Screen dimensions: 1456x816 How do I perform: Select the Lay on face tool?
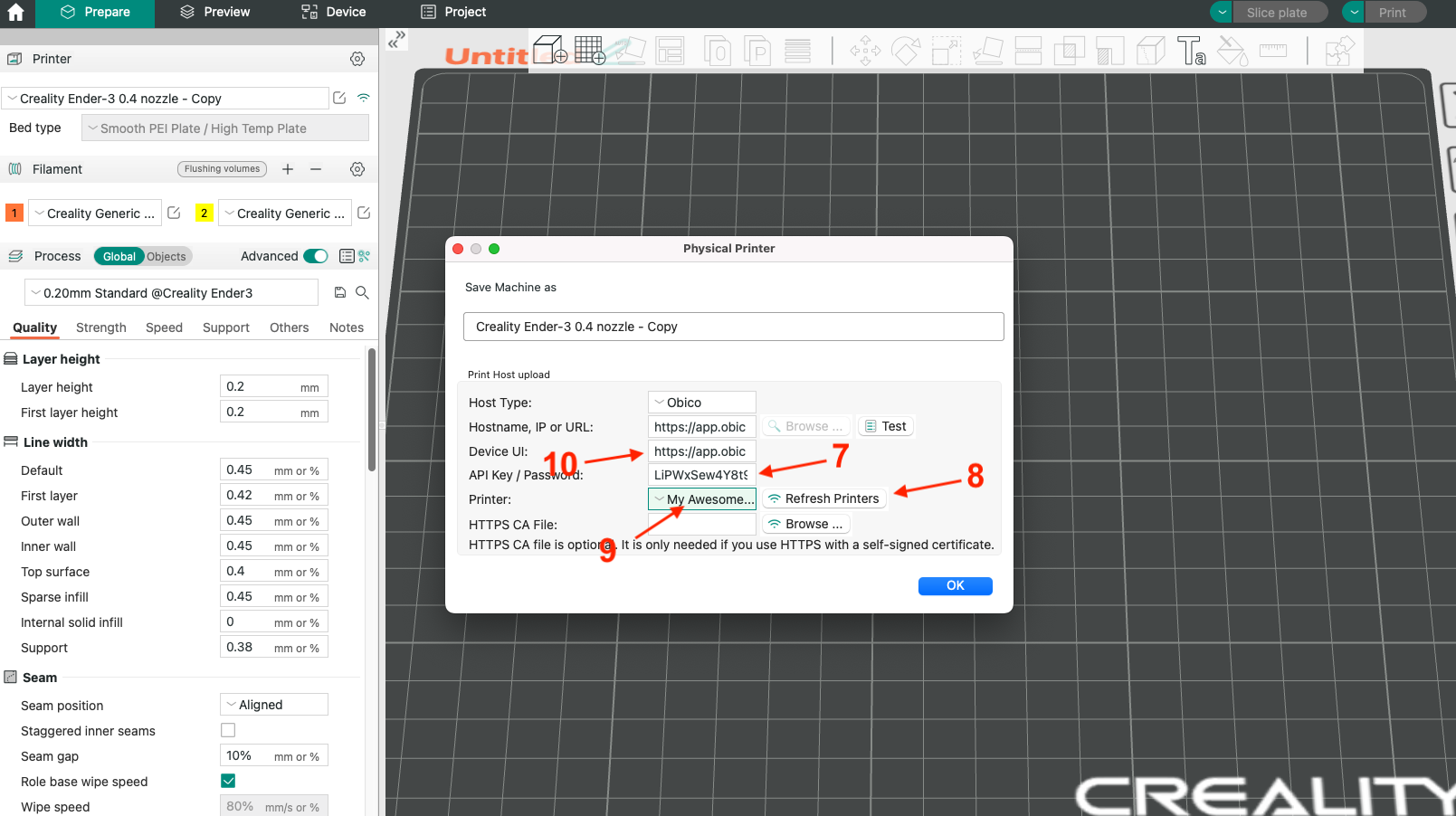point(987,50)
